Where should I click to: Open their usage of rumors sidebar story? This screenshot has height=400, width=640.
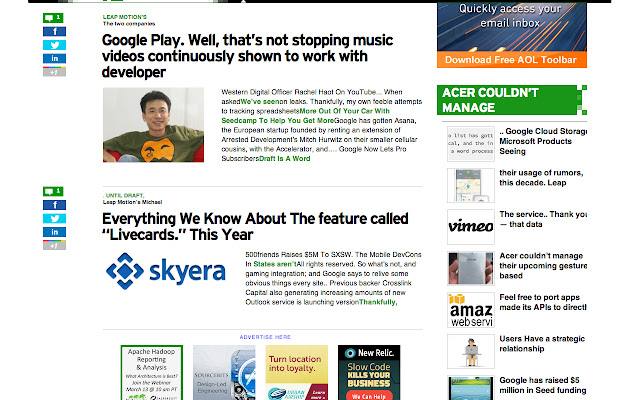[x=541, y=178]
